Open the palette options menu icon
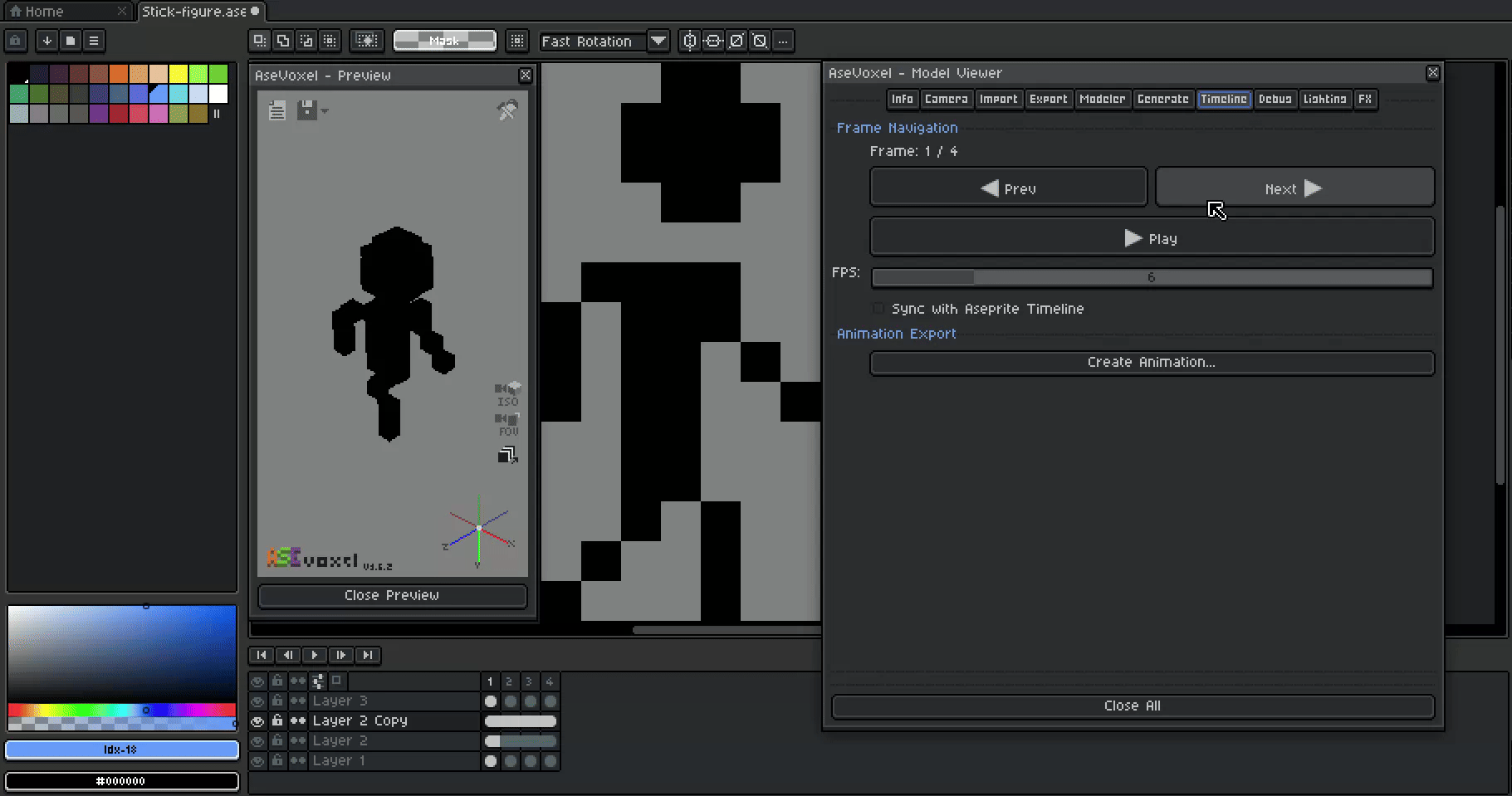1512x796 pixels. tap(94, 41)
